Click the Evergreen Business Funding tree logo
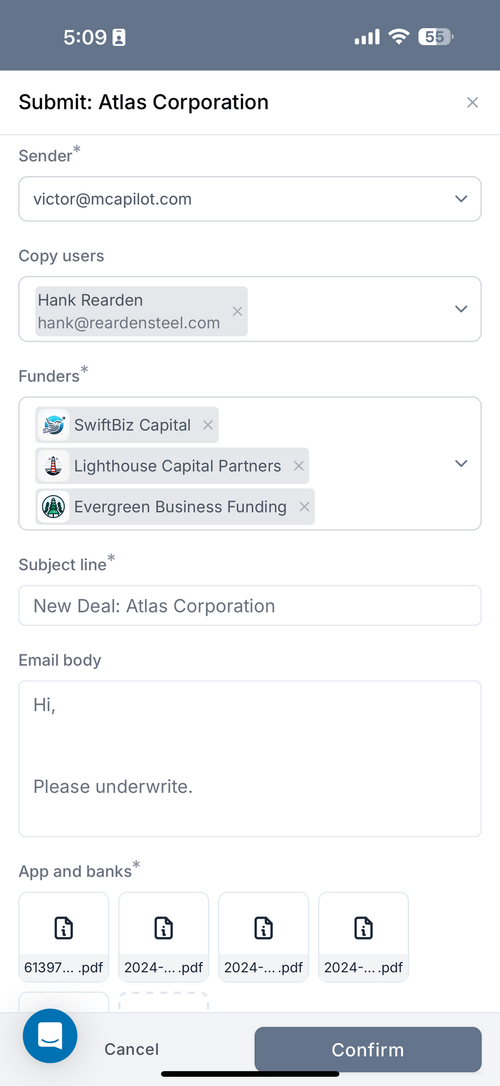 tap(53, 507)
